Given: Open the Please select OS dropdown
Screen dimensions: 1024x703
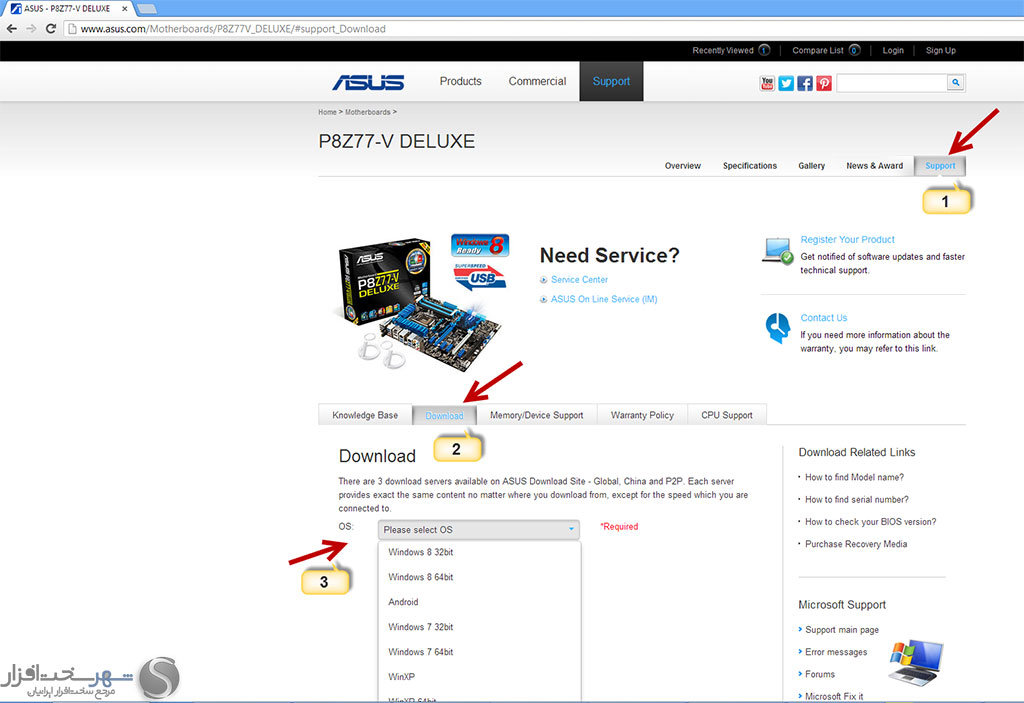Looking at the screenshot, I should 479,529.
